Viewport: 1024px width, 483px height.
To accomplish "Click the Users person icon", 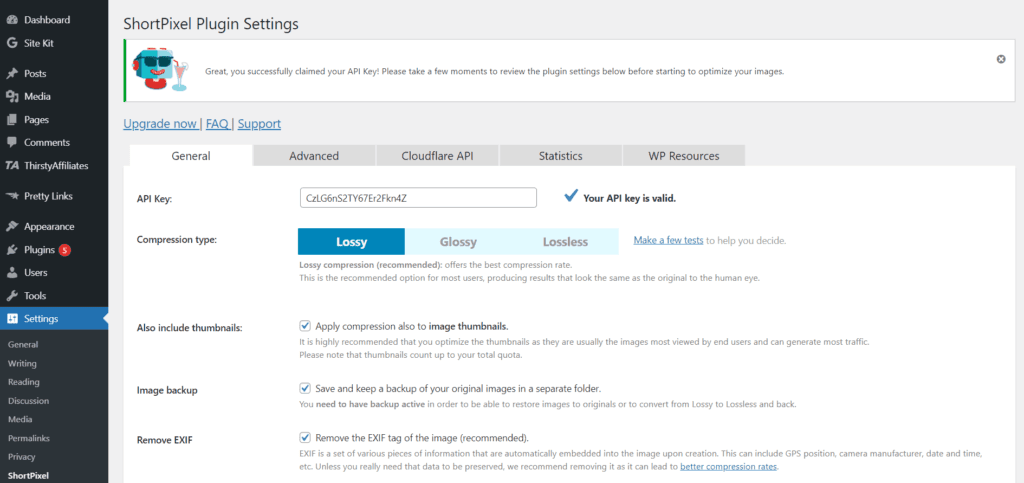I will (x=12, y=273).
